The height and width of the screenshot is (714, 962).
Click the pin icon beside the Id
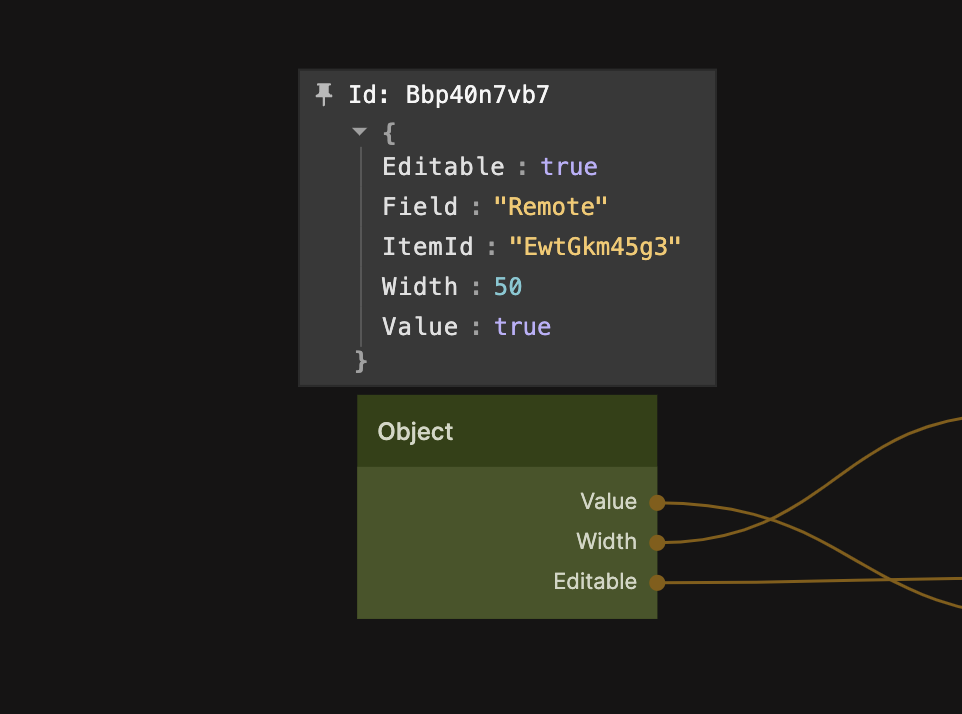pos(323,95)
